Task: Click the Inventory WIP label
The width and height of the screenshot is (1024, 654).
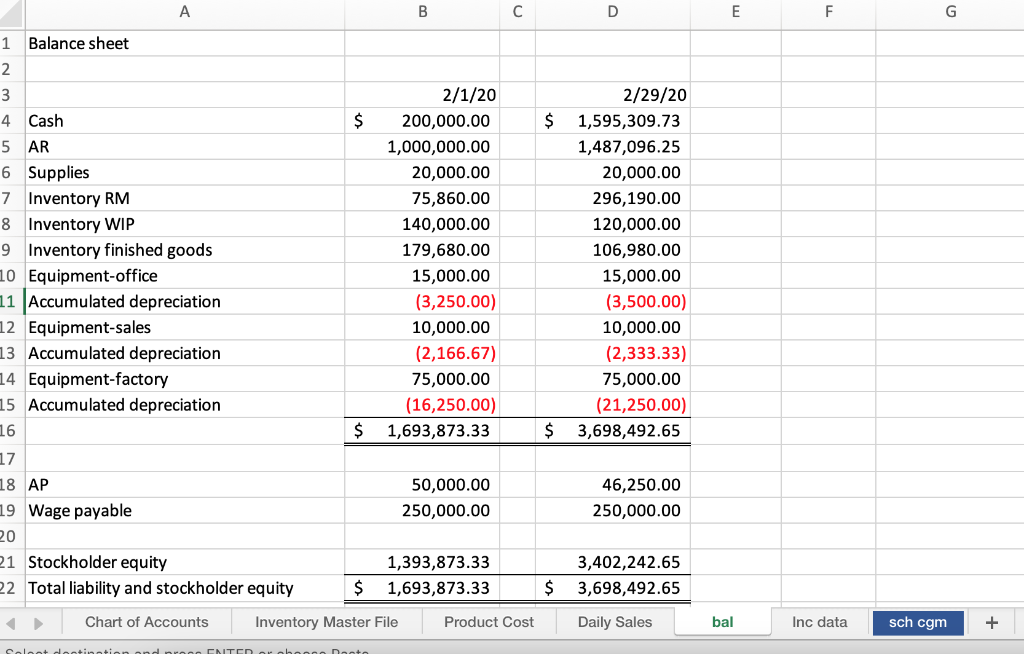Action: (x=185, y=224)
